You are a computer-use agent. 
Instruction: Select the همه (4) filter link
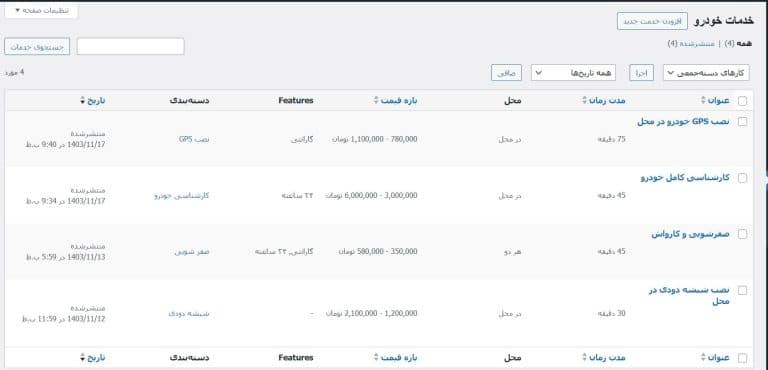(738, 44)
